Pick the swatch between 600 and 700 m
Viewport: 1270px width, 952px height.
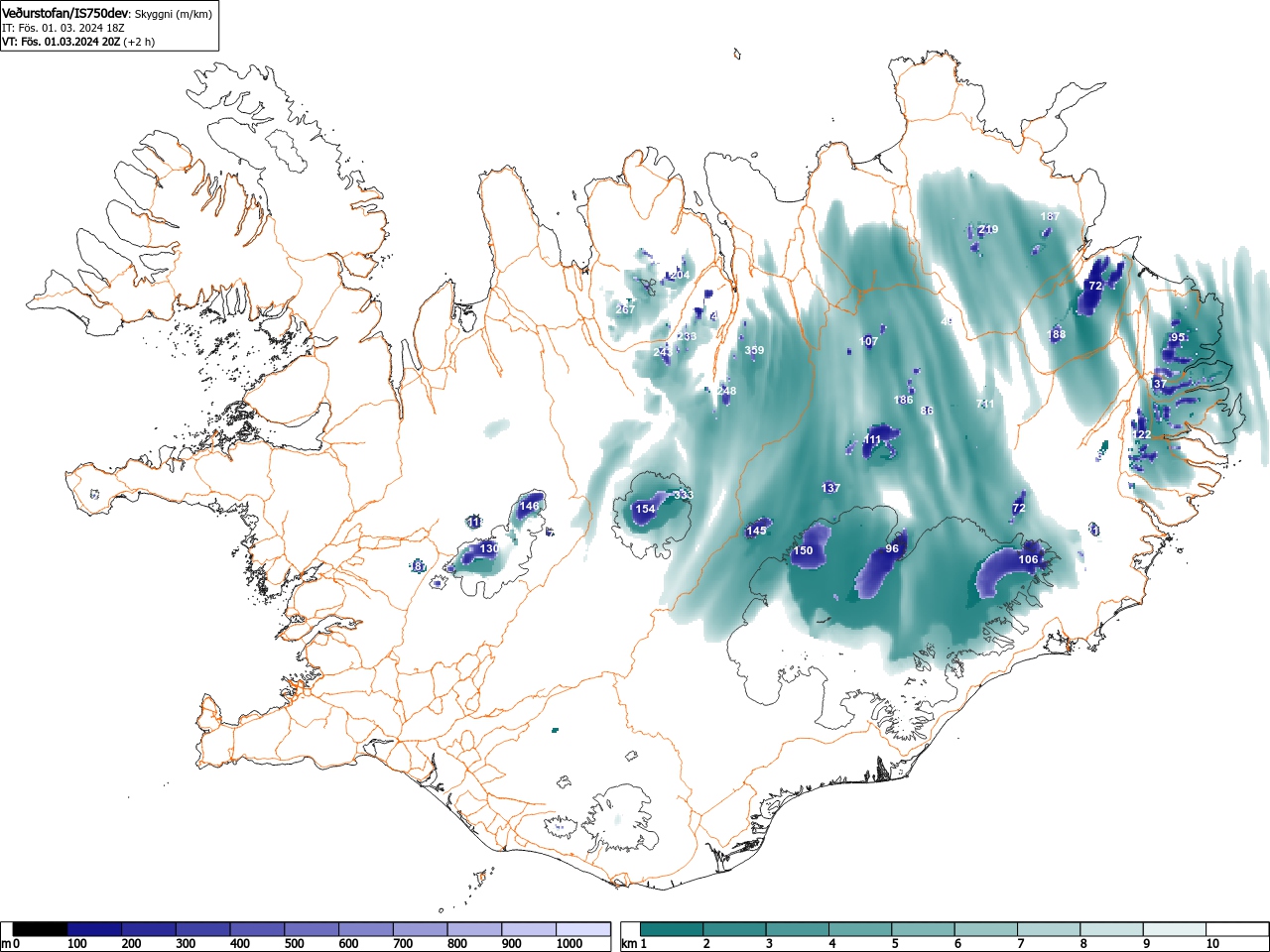[x=366, y=929]
